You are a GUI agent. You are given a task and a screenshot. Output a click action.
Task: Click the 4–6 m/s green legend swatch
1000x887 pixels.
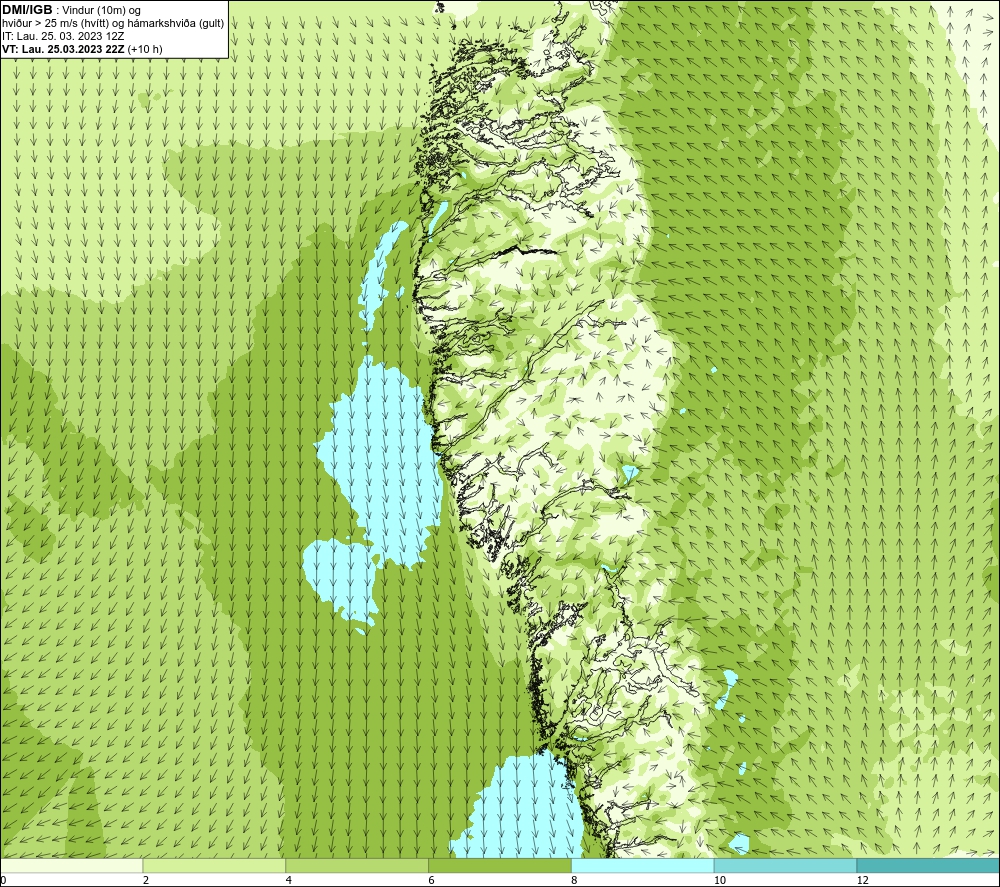point(357,865)
